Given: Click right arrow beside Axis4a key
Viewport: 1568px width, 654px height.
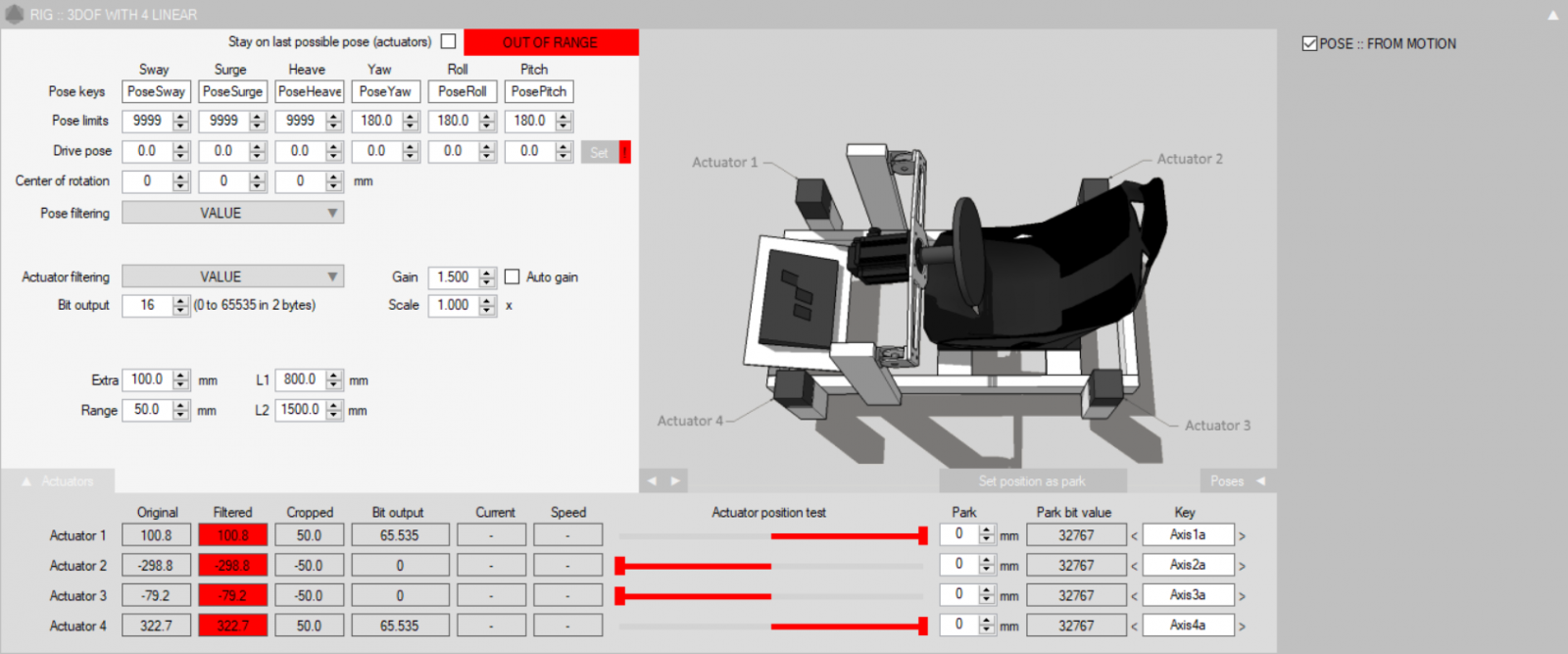Looking at the screenshot, I should [1242, 626].
